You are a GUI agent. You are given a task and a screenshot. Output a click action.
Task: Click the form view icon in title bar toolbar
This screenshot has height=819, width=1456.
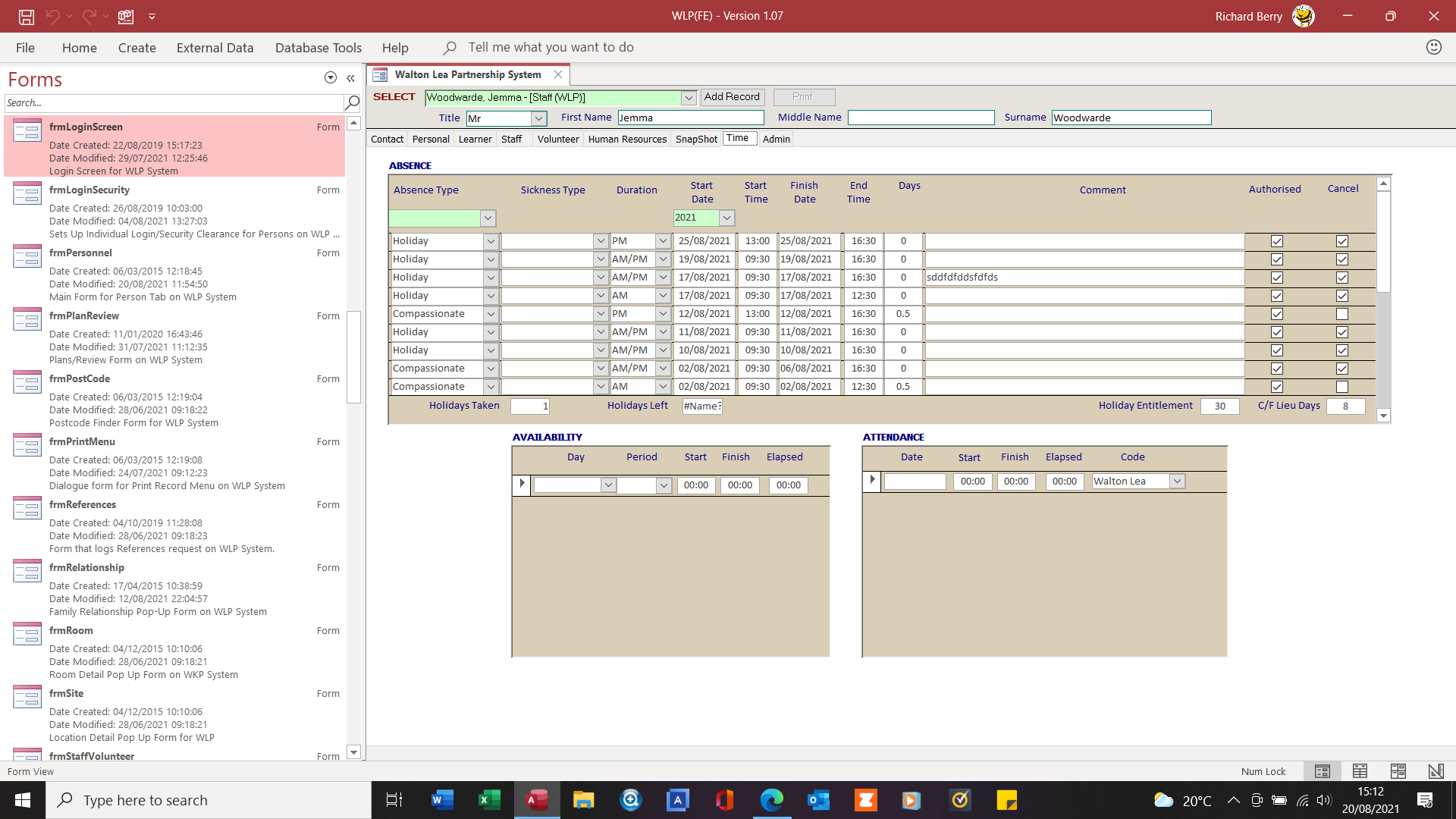(126, 16)
